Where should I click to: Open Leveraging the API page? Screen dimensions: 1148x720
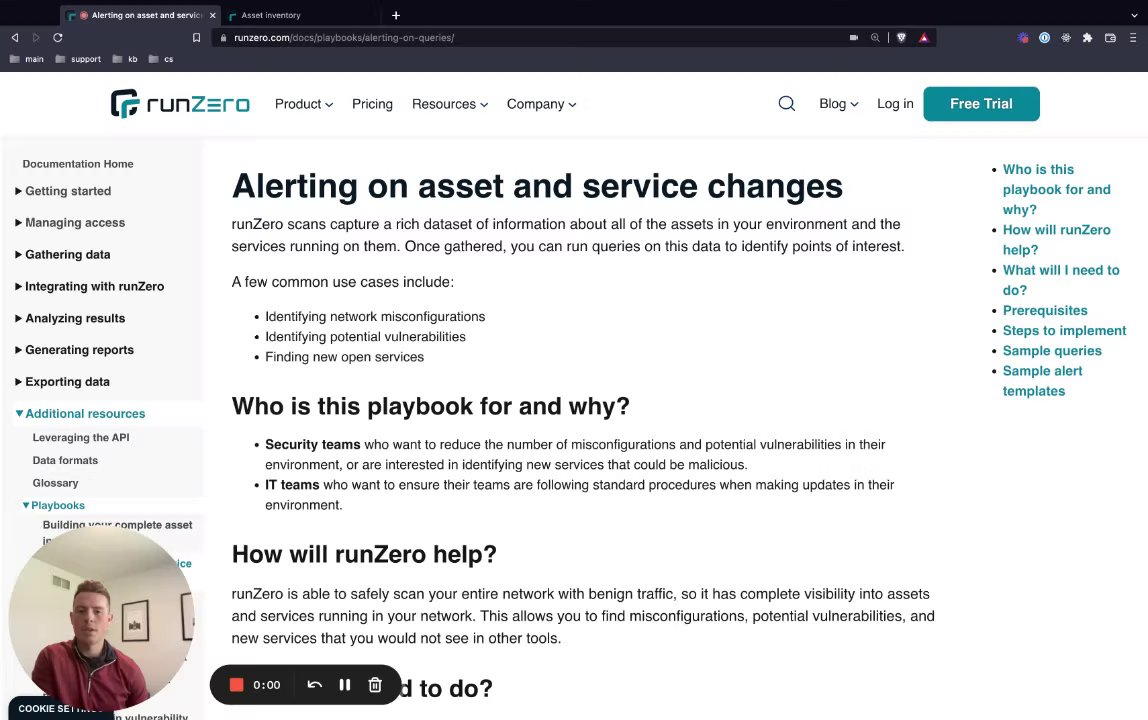[81, 437]
